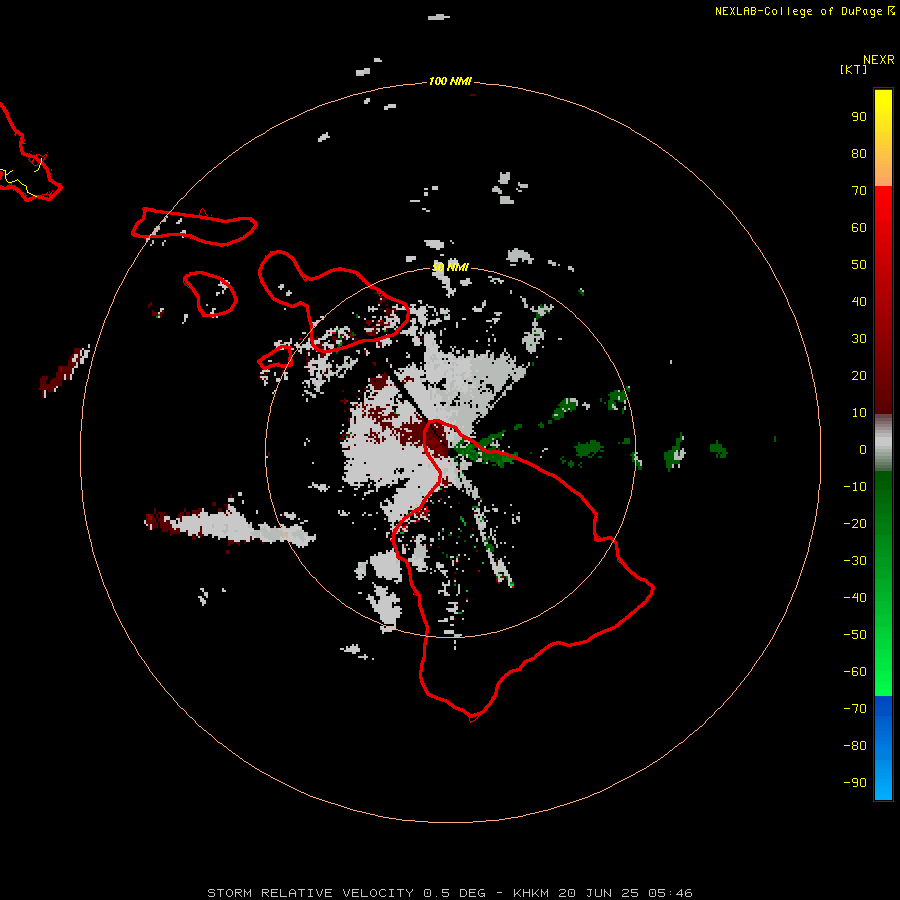Click the KHKM station identifier in caption
The width and height of the screenshot is (900, 900).
pos(531,893)
